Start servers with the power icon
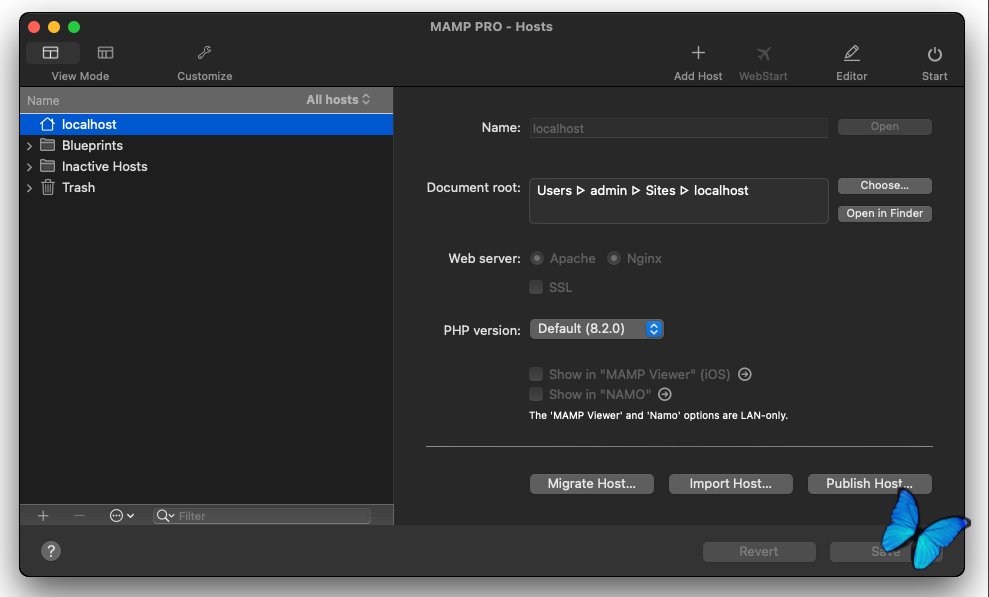 [935, 54]
